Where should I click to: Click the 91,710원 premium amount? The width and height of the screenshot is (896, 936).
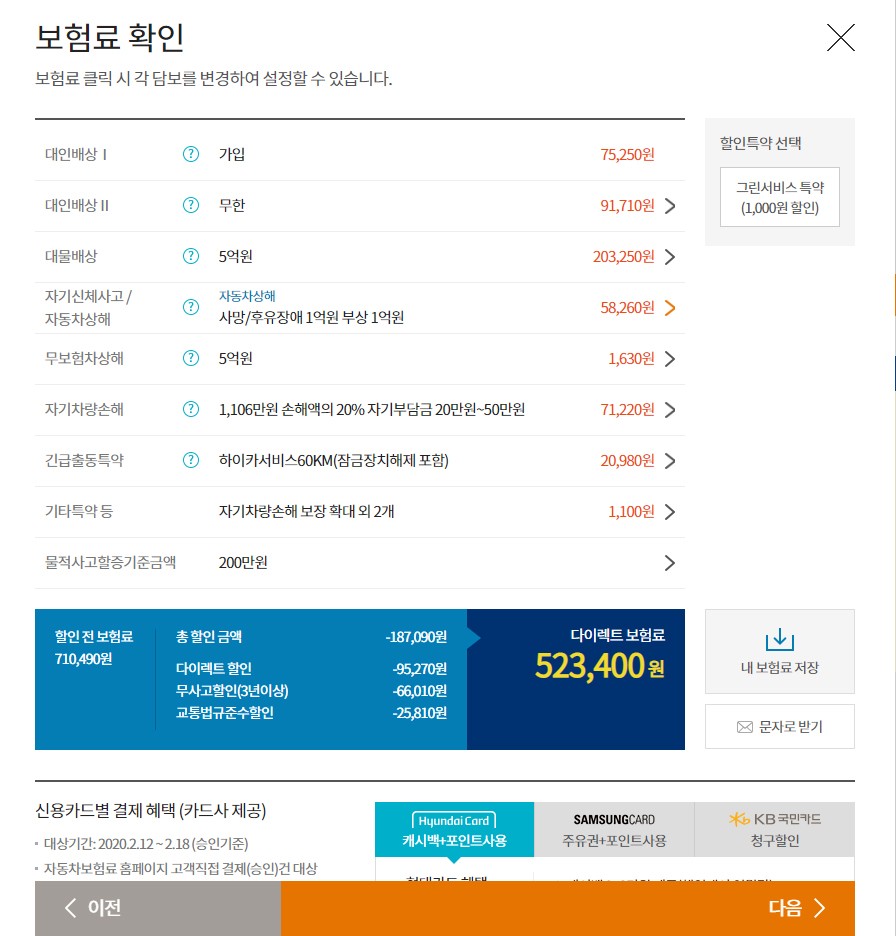pos(627,206)
